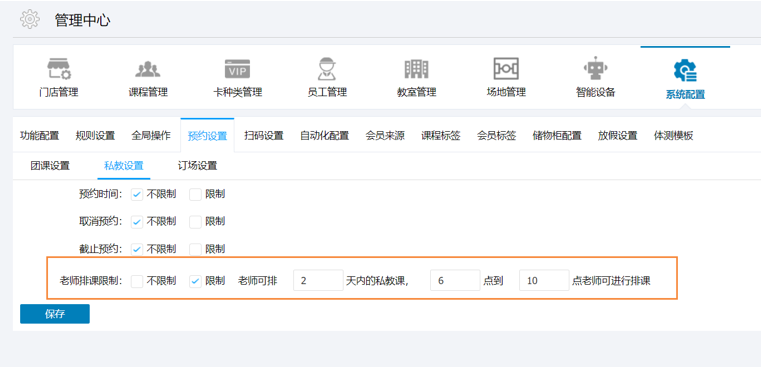Image resolution: width=761 pixels, height=367 pixels.
Task: Check 不限制 for 截止预约
Action: coord(137,249)
